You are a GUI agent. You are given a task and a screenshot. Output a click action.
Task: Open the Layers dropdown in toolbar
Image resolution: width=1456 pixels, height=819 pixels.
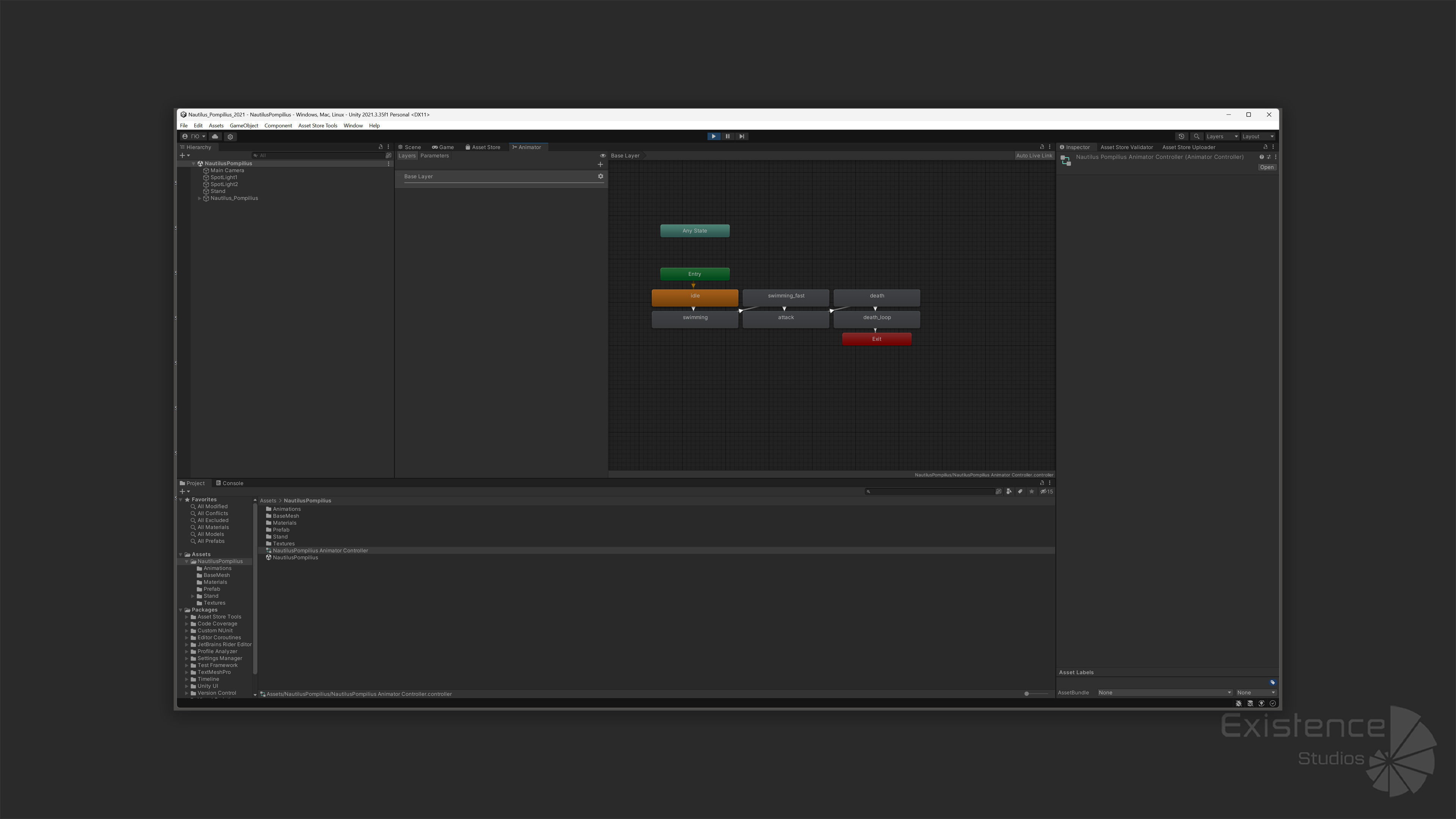[x=1221, y=136]
